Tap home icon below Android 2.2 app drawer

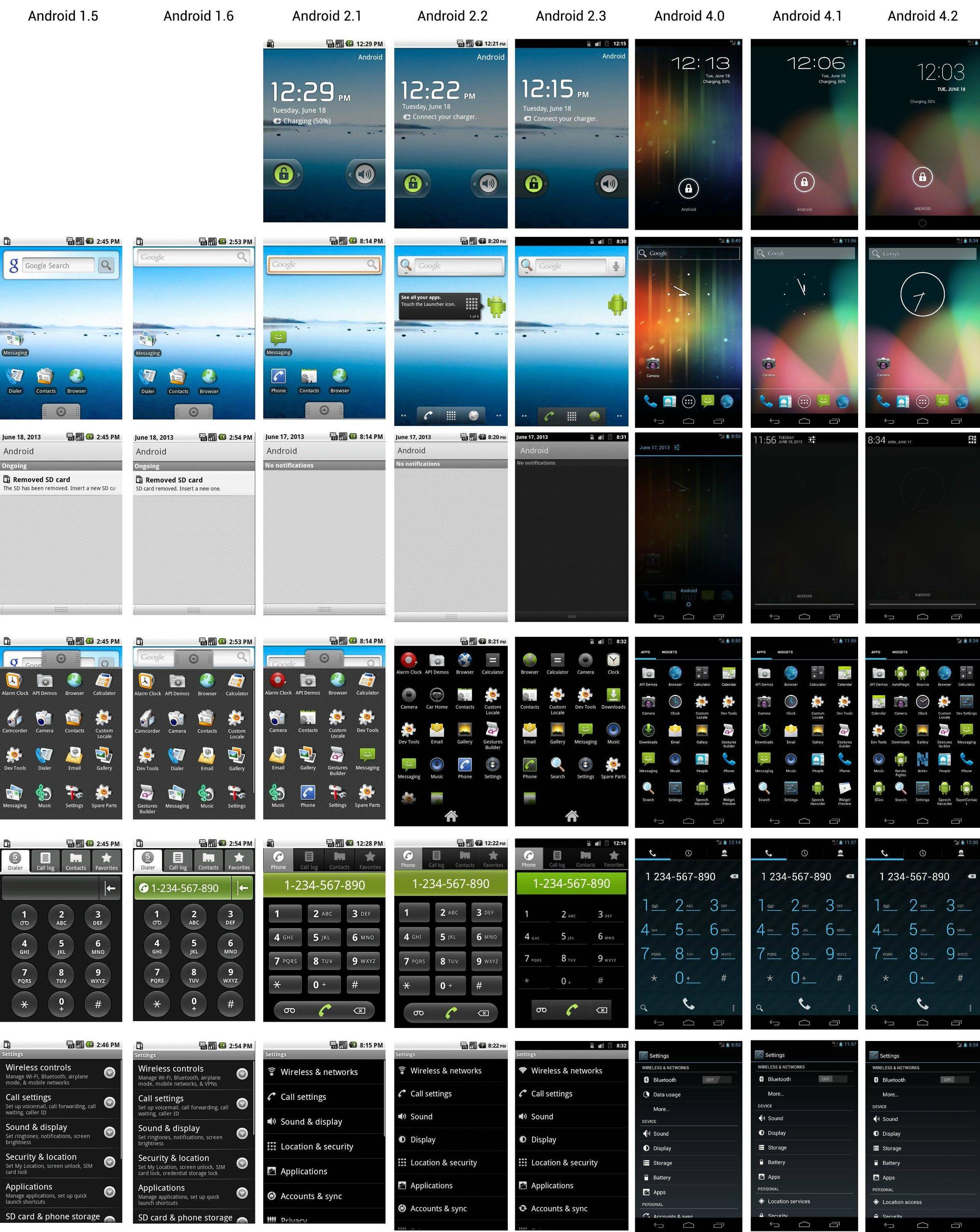point(451,816)
